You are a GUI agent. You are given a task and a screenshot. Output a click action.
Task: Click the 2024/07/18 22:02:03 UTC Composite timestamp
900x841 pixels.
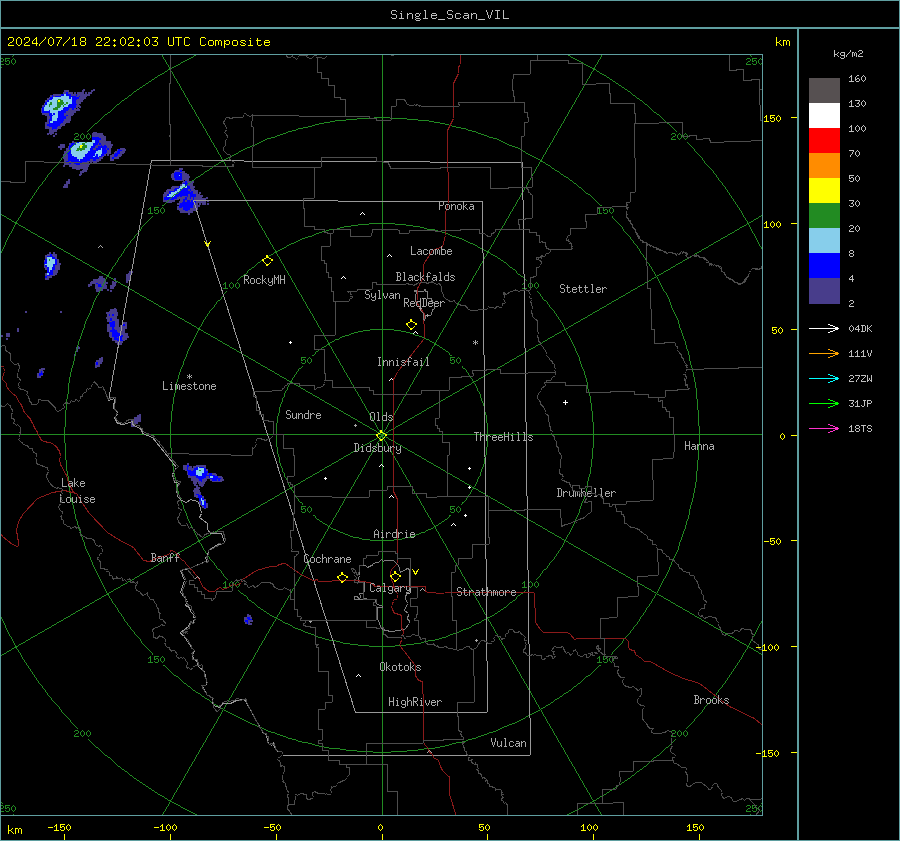[138, 42]
